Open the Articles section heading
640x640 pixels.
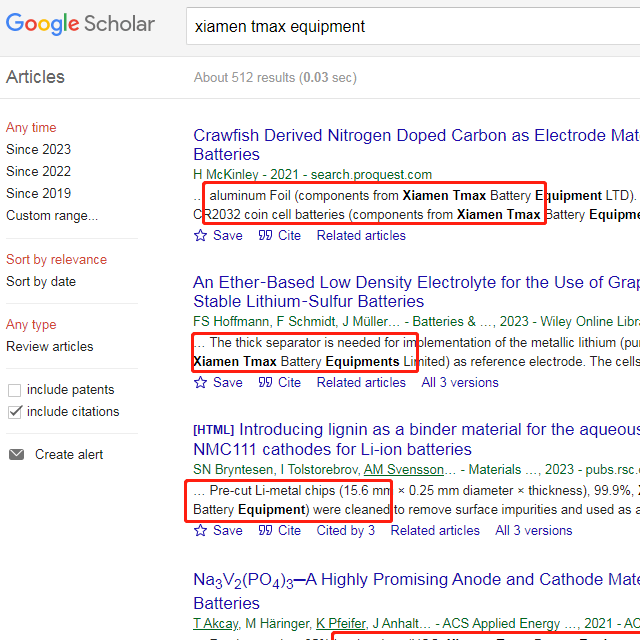click(x=35, y=77)
